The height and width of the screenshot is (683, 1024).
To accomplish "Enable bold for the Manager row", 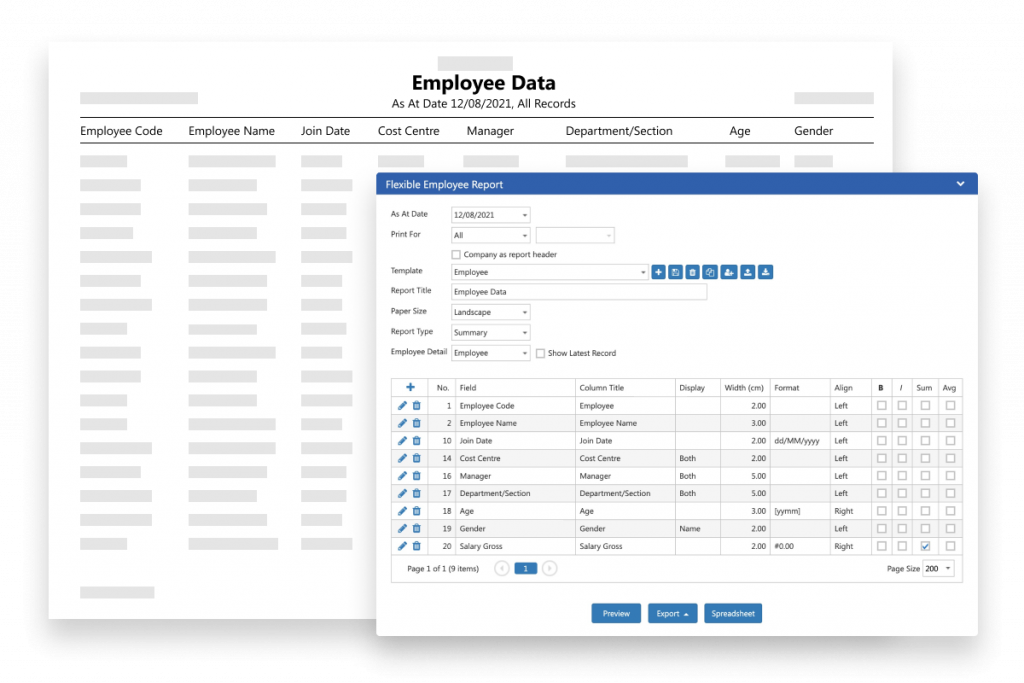I will tap(882, 476).
